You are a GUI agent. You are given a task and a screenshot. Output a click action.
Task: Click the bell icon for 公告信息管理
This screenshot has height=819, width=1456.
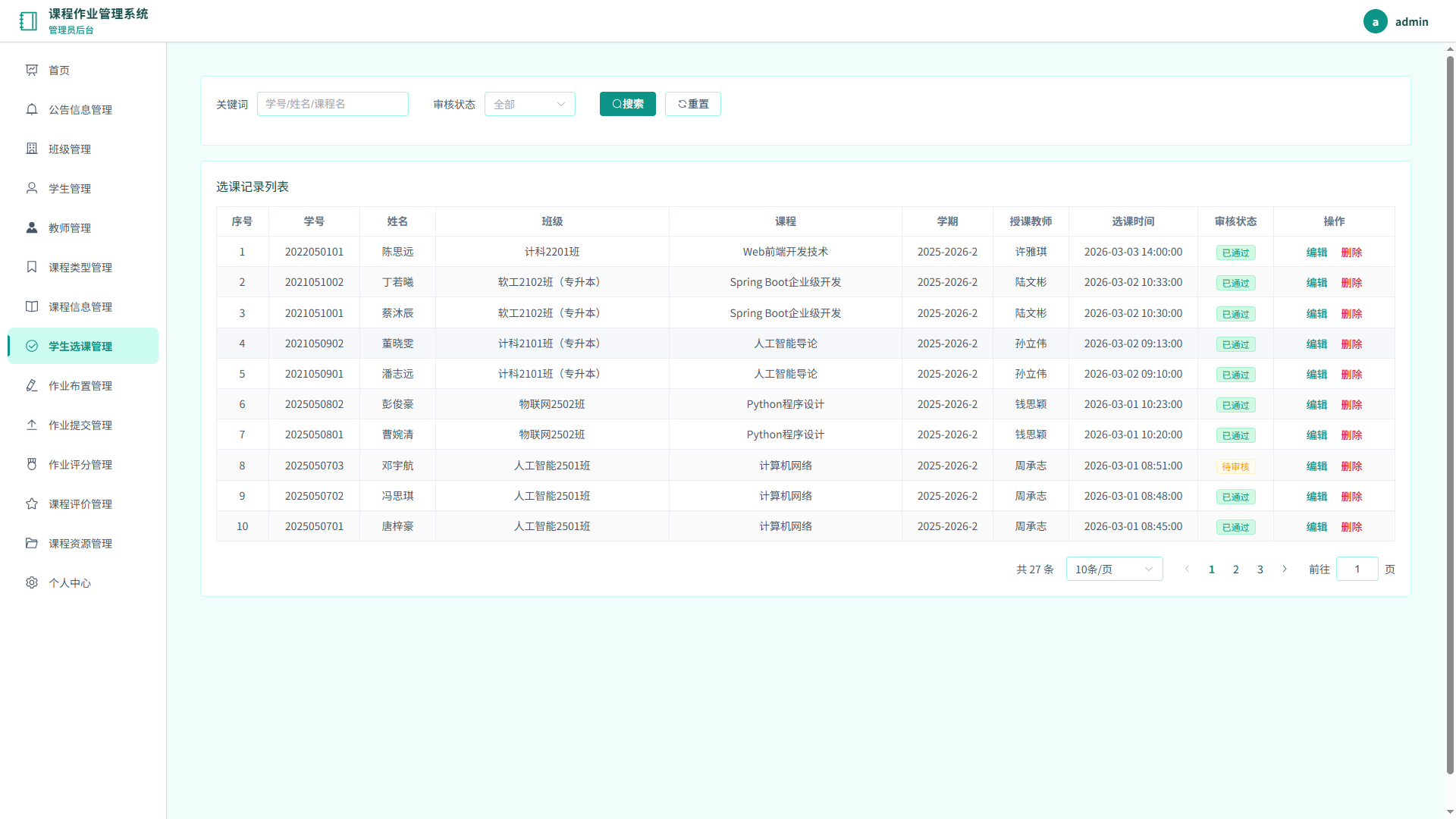click(x=32, y=109)
